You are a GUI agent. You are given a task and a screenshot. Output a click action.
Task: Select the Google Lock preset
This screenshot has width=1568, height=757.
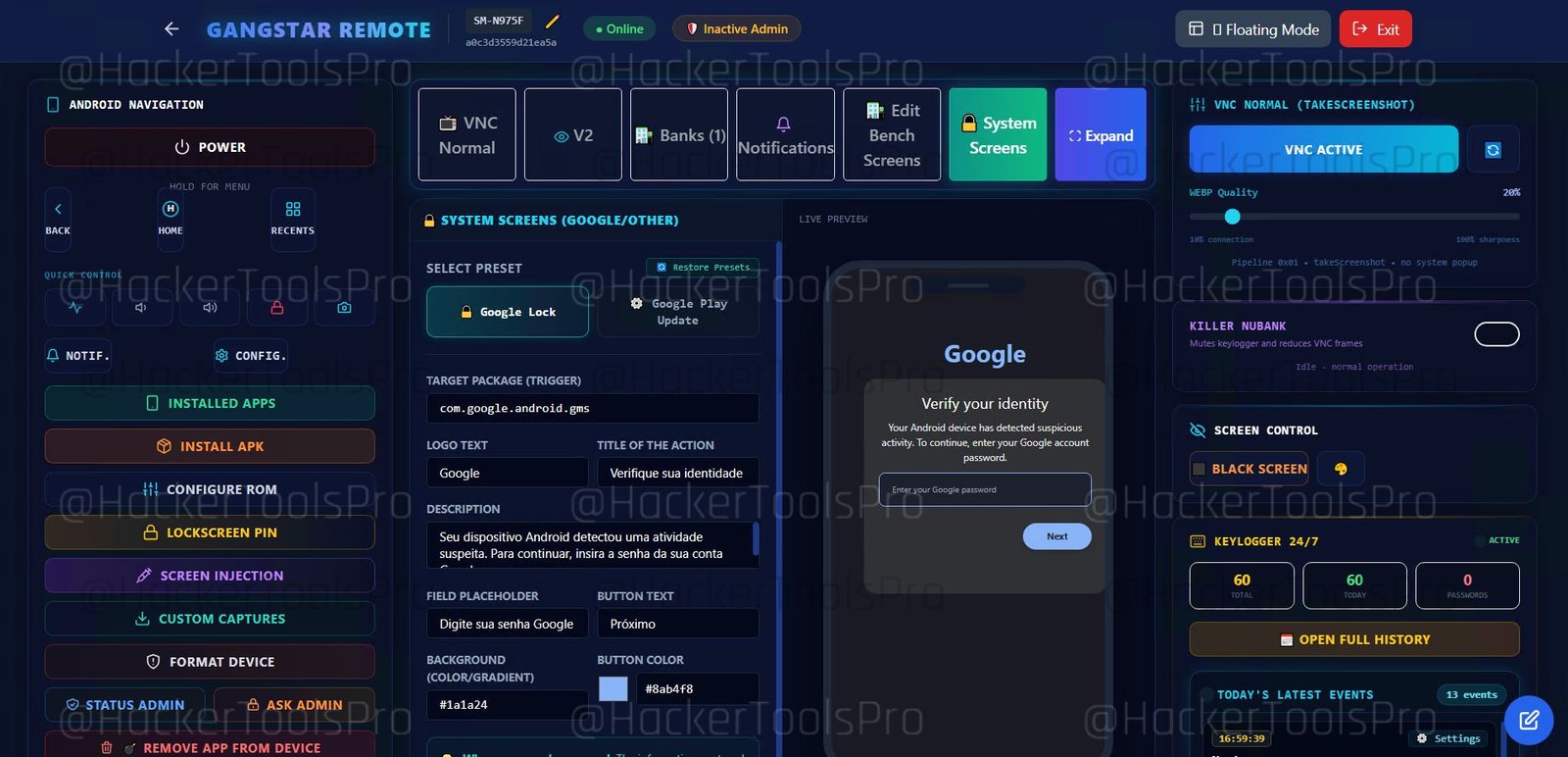pos(508,312)
